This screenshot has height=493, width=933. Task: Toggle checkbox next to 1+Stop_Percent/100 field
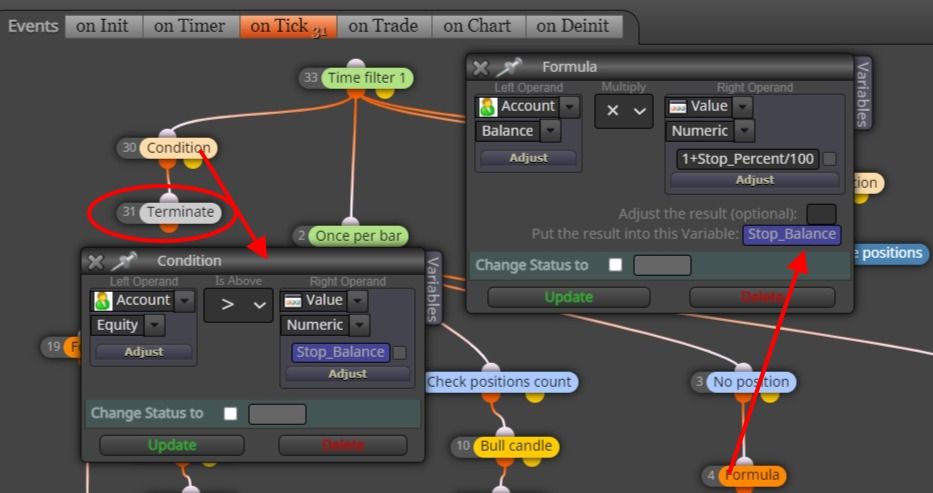pyautogui.click(x=829, y=159)
